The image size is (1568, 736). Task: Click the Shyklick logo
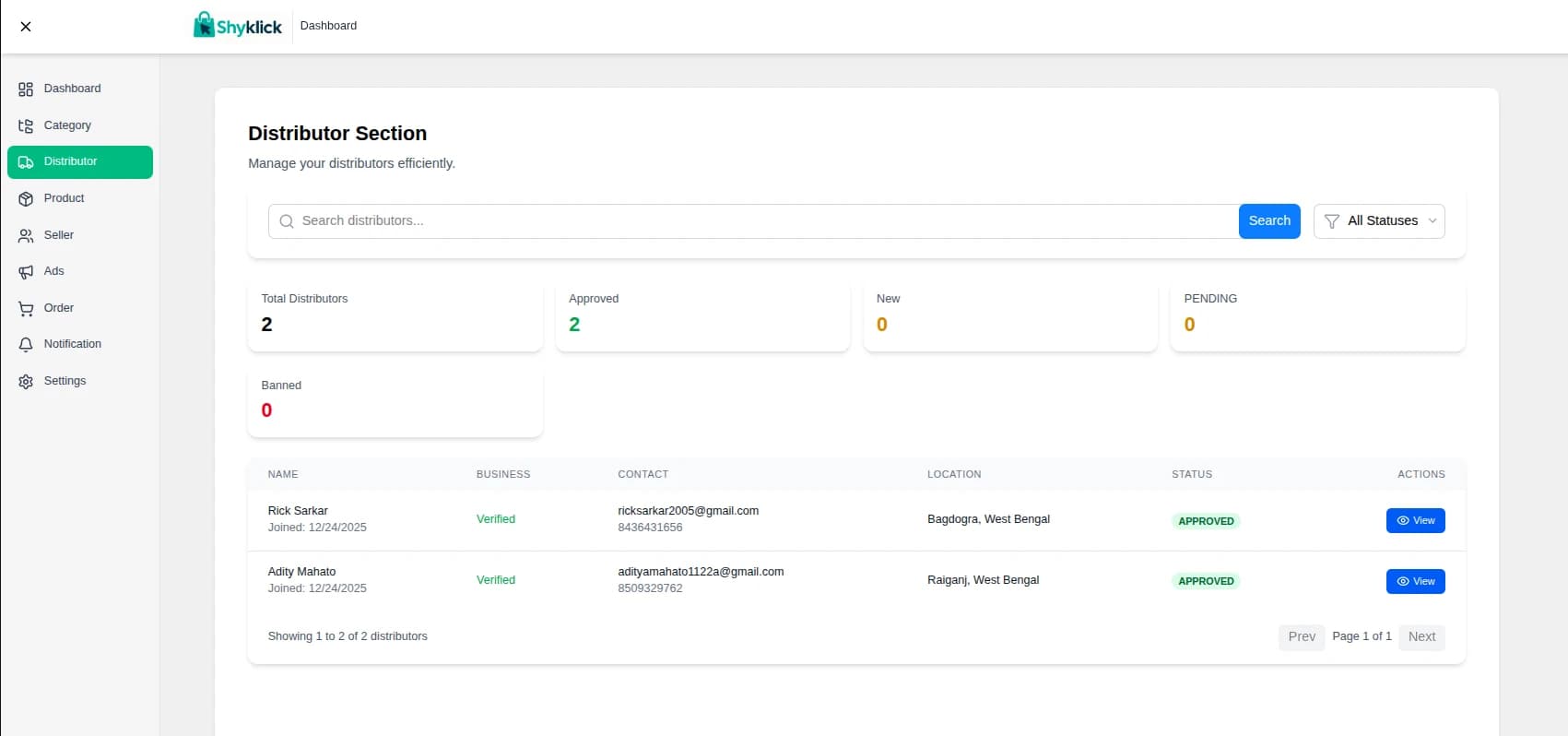[x=238, y=26]
